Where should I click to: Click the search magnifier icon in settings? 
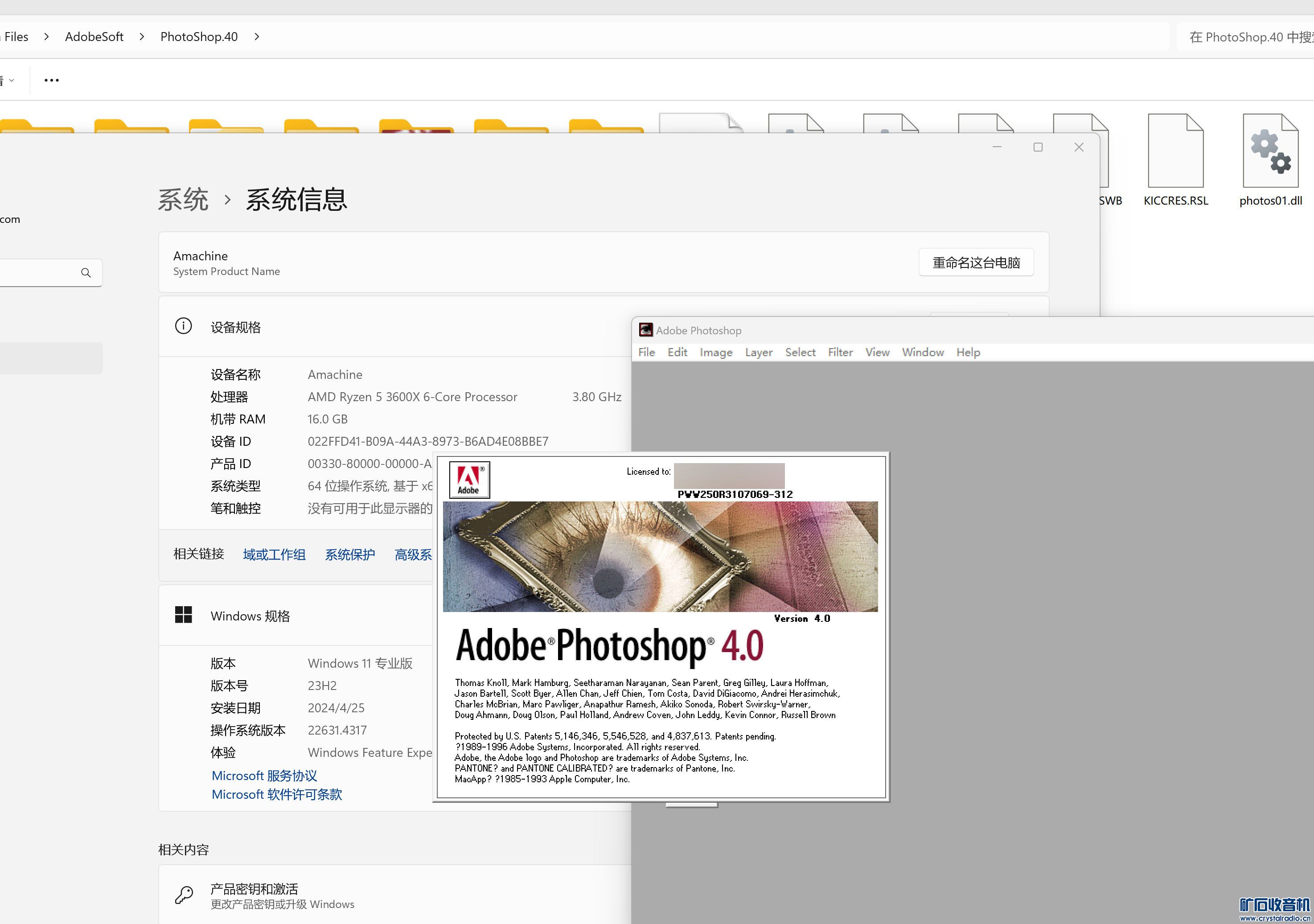(86, 273)
